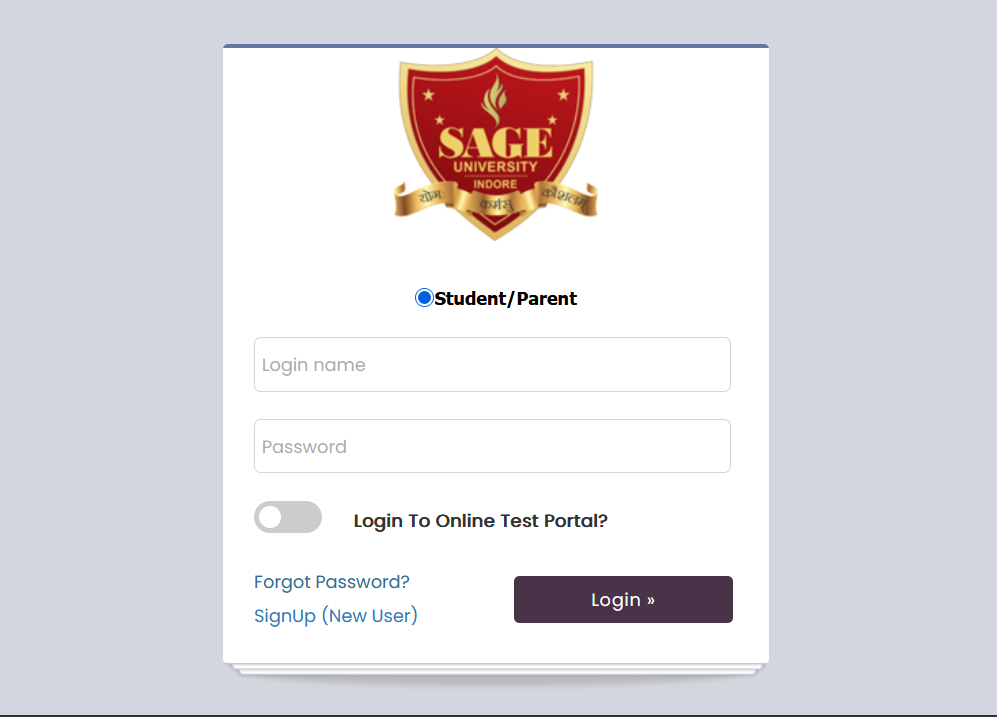Click the flame emblem atop the crest
Viewport: 997px width, 717px height.
pyautogui.click(x=495, y=100)
